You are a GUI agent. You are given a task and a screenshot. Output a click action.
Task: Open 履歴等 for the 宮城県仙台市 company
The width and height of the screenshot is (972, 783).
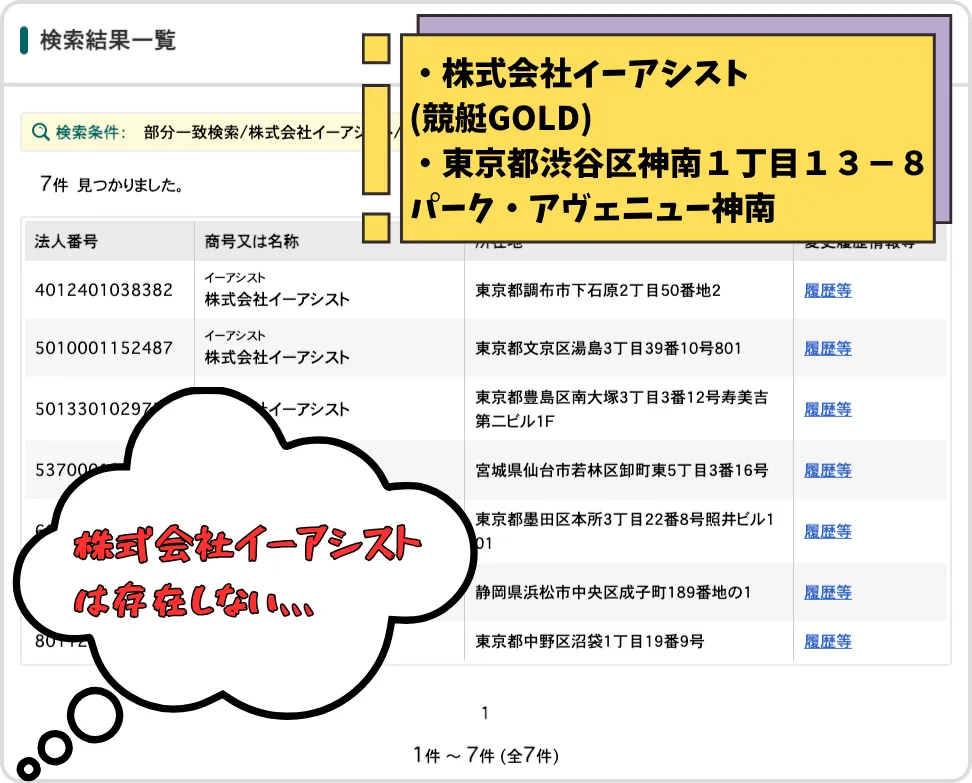[826, 470]
